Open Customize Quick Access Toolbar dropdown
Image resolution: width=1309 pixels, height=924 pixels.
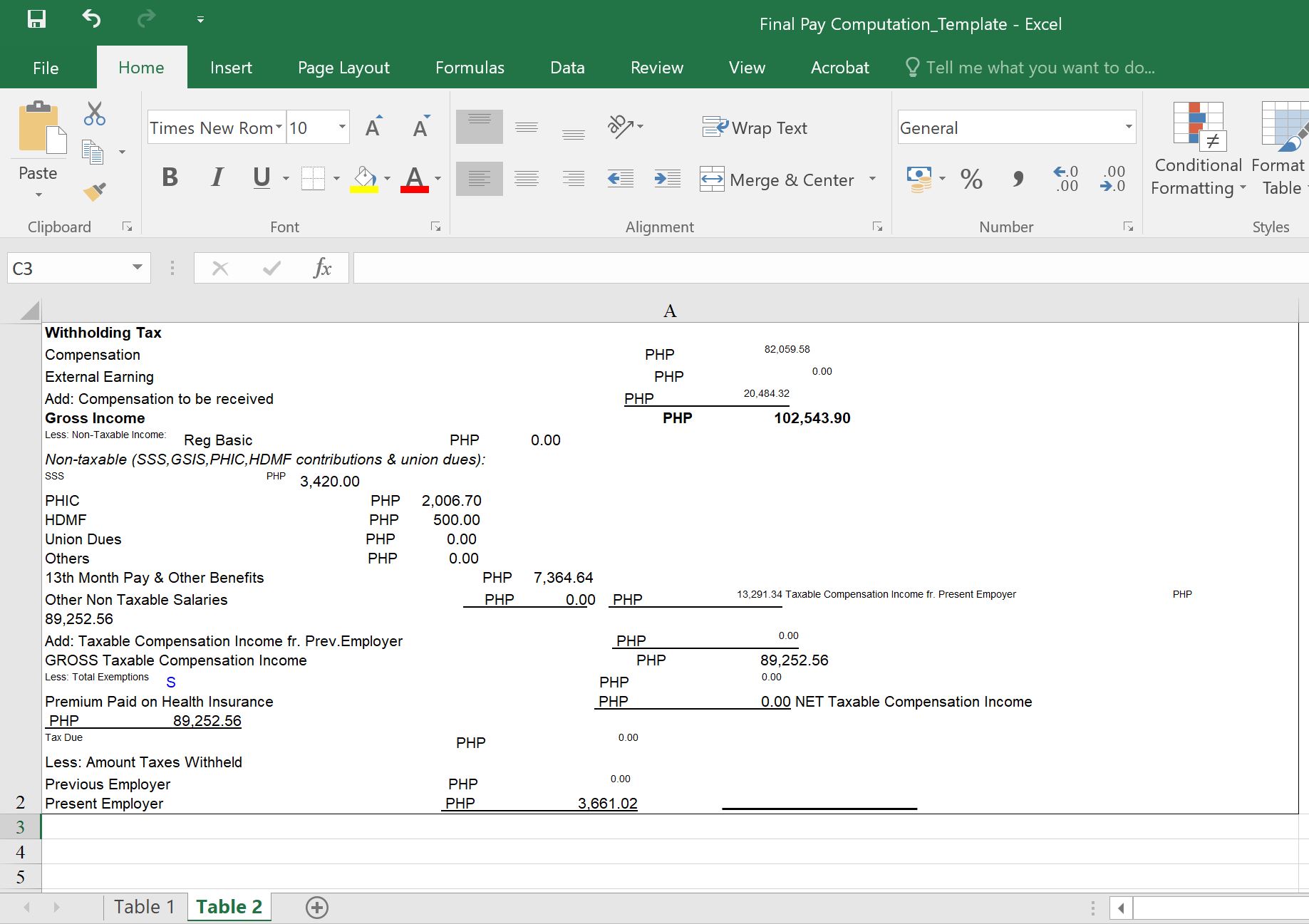pos(200,20)
